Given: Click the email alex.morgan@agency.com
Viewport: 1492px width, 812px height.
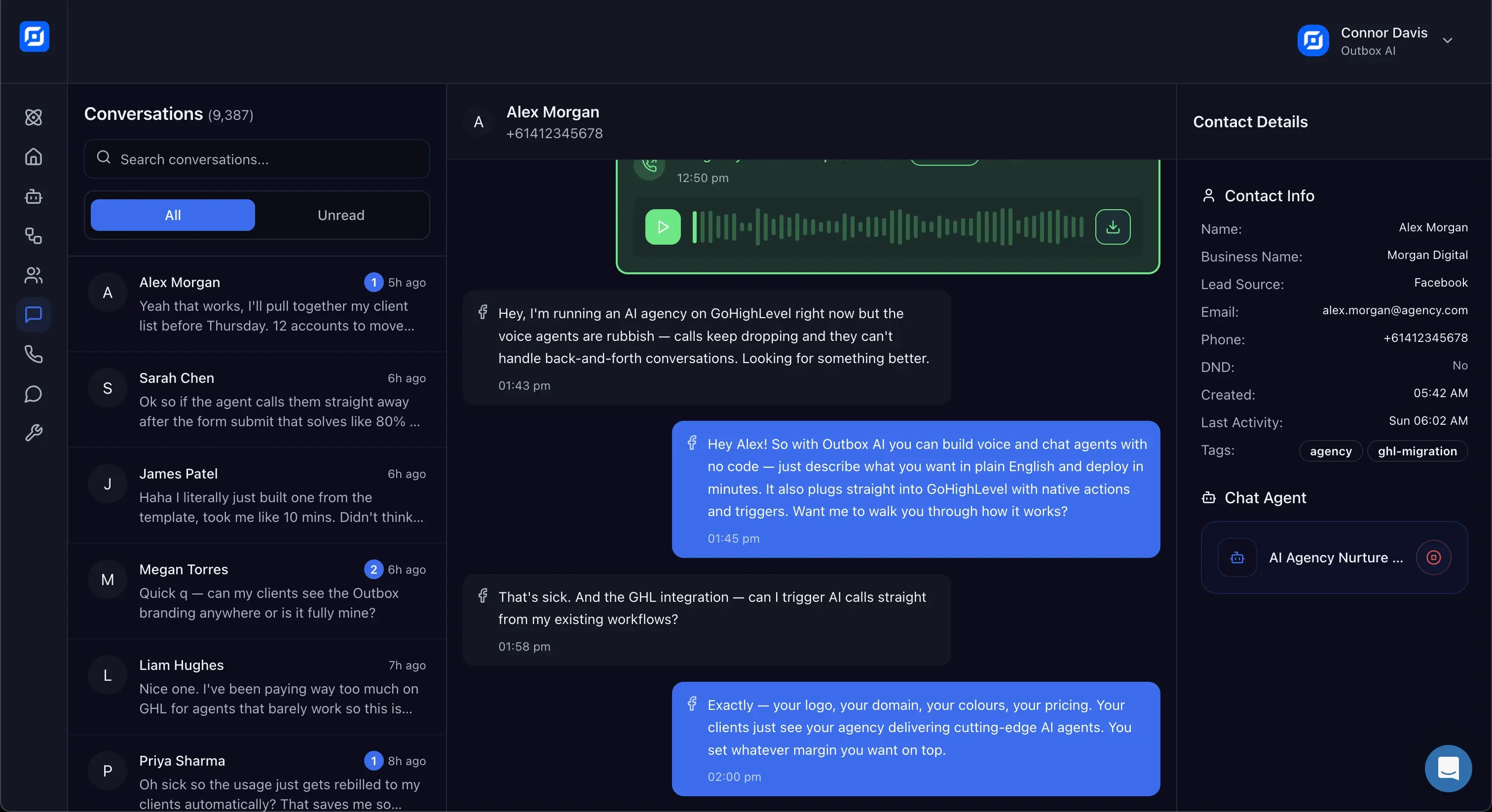Looking at the screenshot, I should [1395, 310].
